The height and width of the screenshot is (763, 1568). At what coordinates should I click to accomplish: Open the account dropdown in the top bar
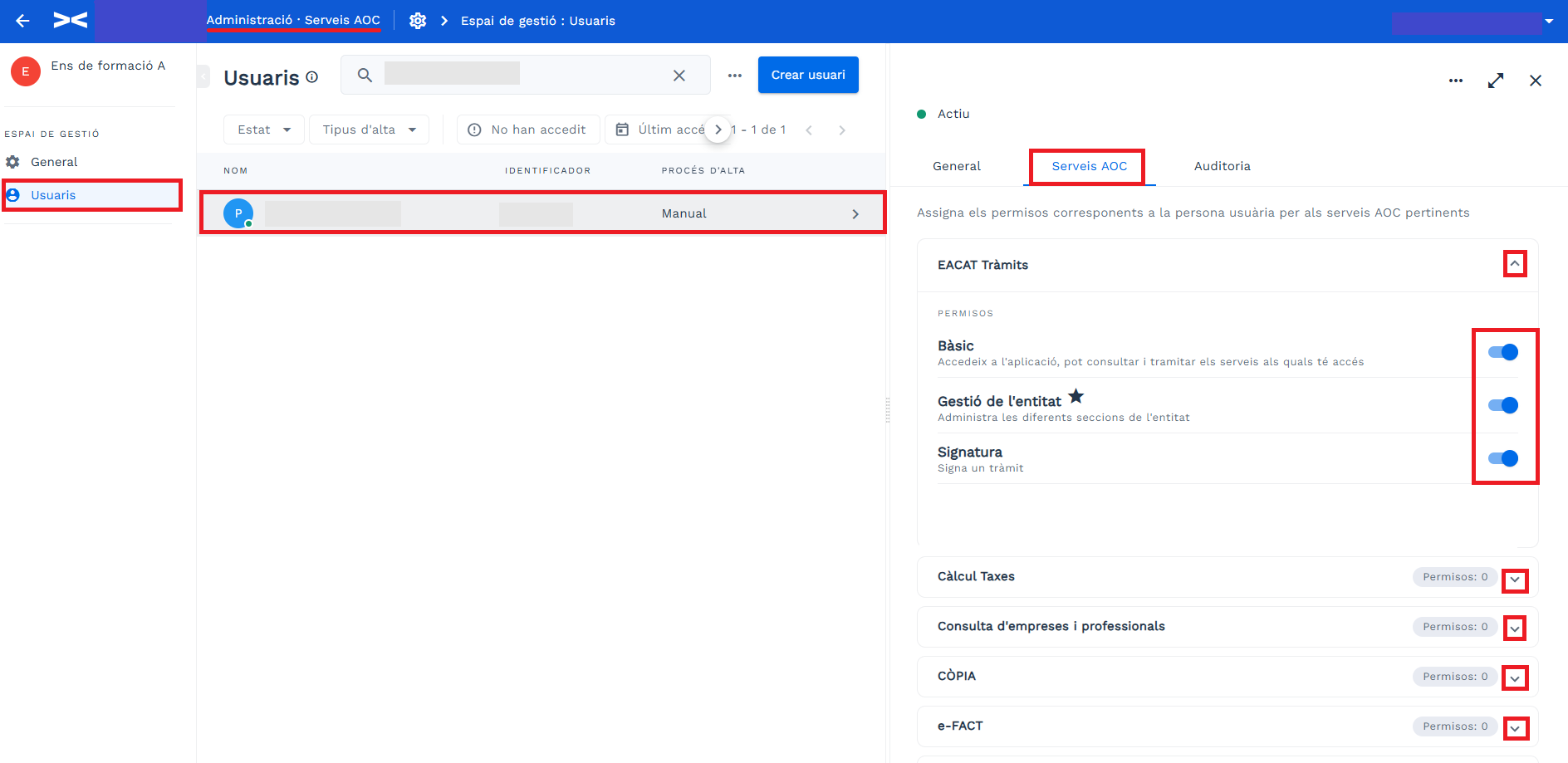coord(1549,22)
